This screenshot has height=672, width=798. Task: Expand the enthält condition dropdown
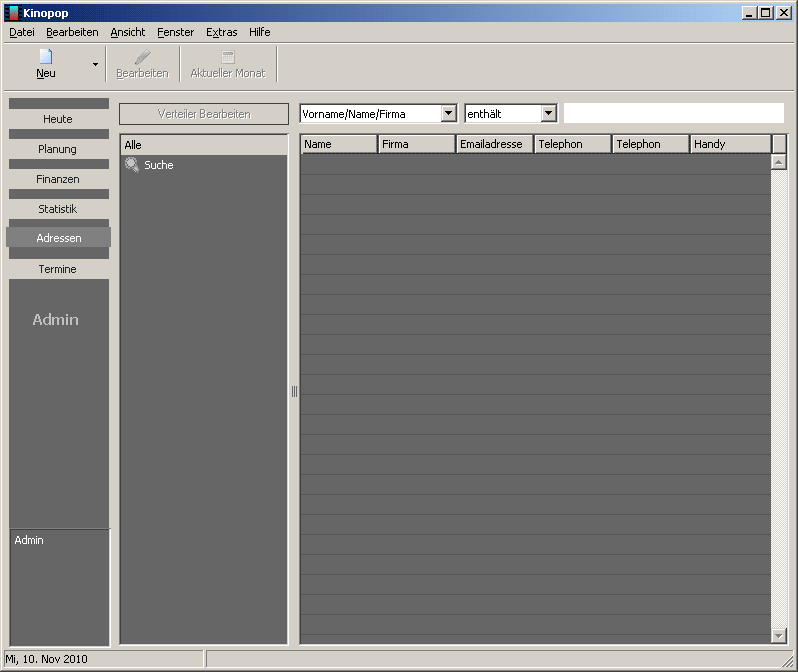pos(548,114)
